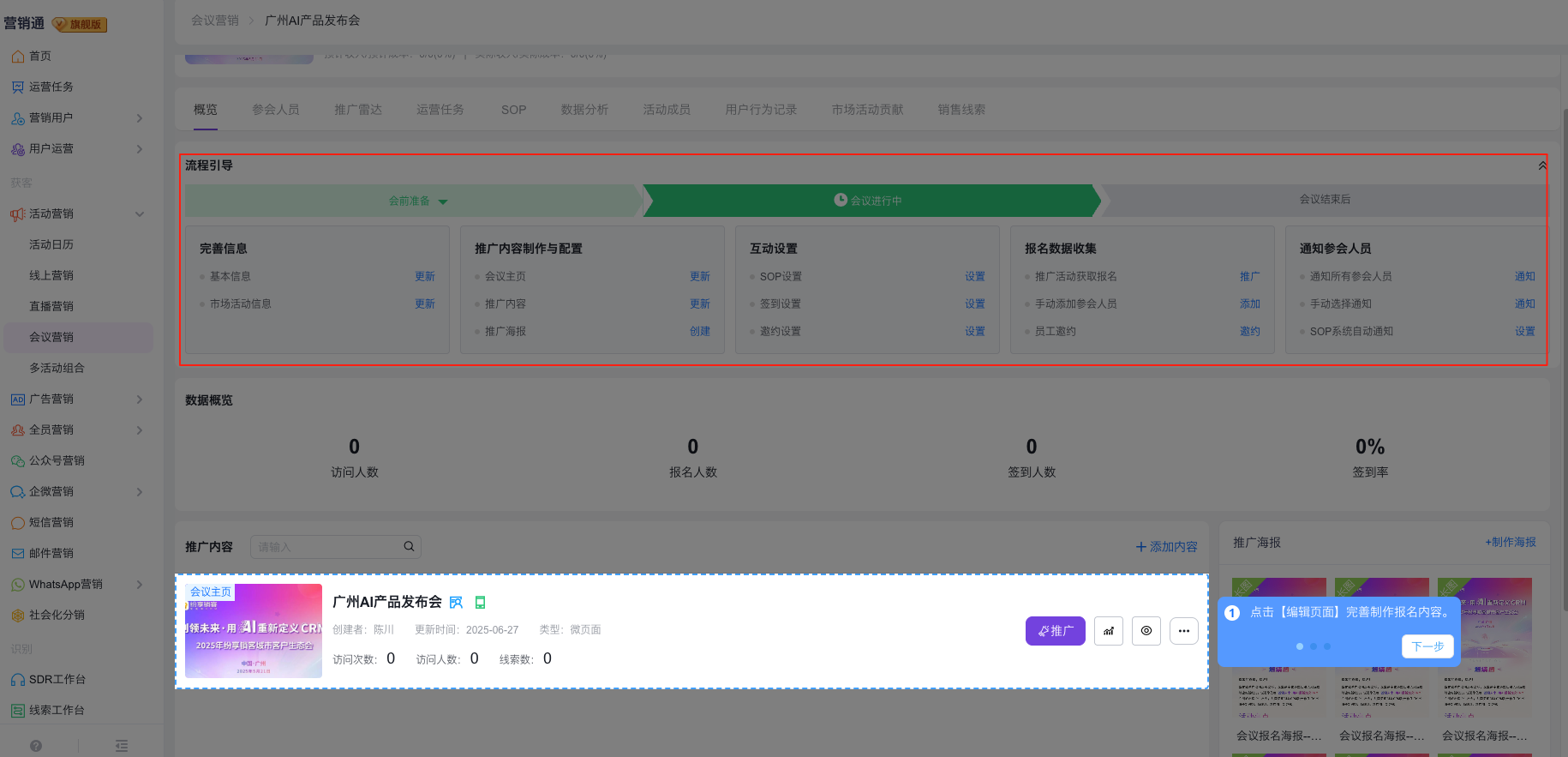Click the 全员营销 sidebar icon
The image size is (1568, 757).
point(17,430)
